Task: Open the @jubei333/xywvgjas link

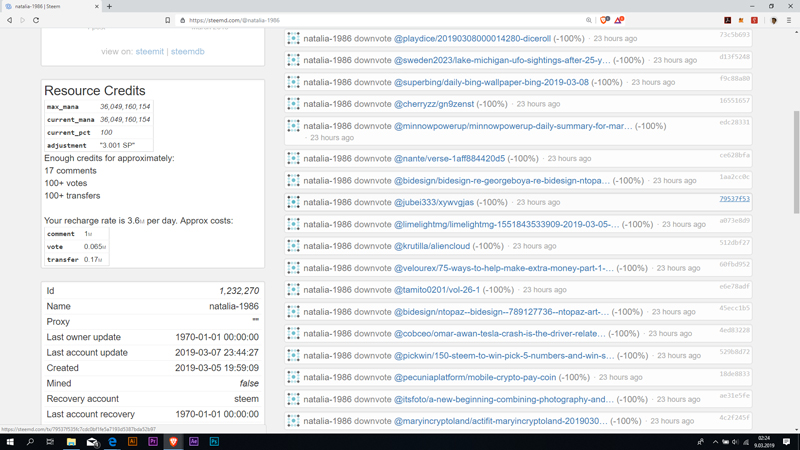Action: [434, 203]
